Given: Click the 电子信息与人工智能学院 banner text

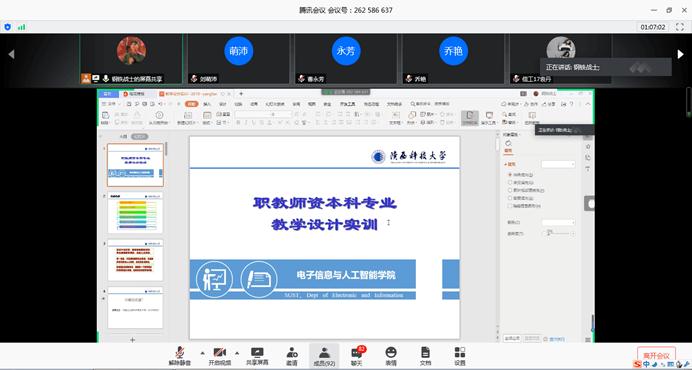Looking at the screenshot, I should [x=346, y=275].
